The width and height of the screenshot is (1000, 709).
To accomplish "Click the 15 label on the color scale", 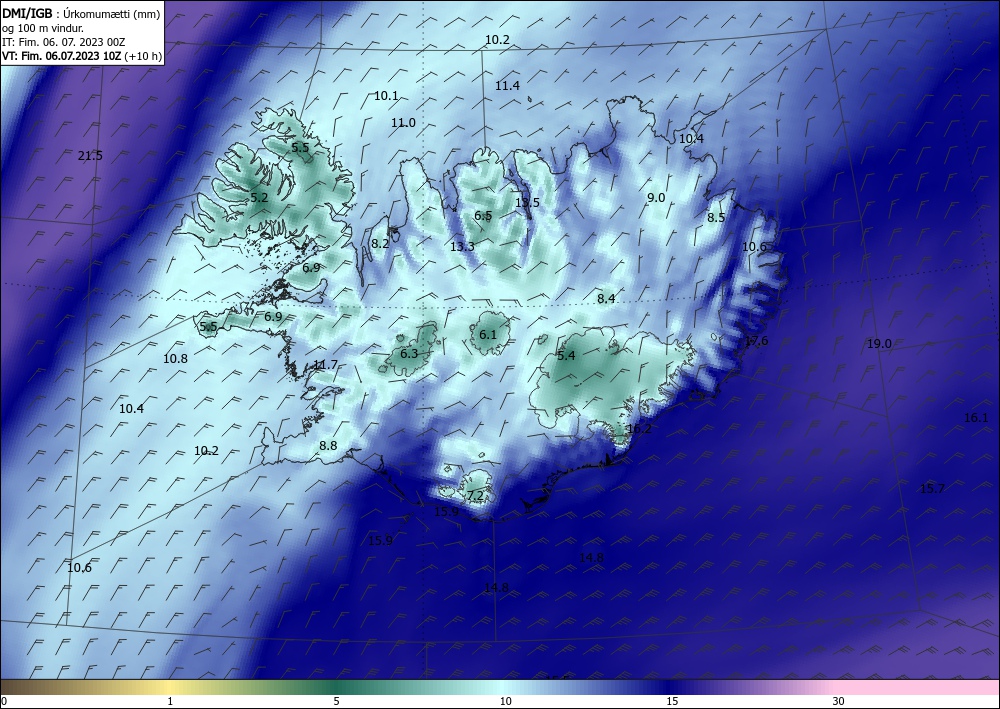I will [672, 701].
